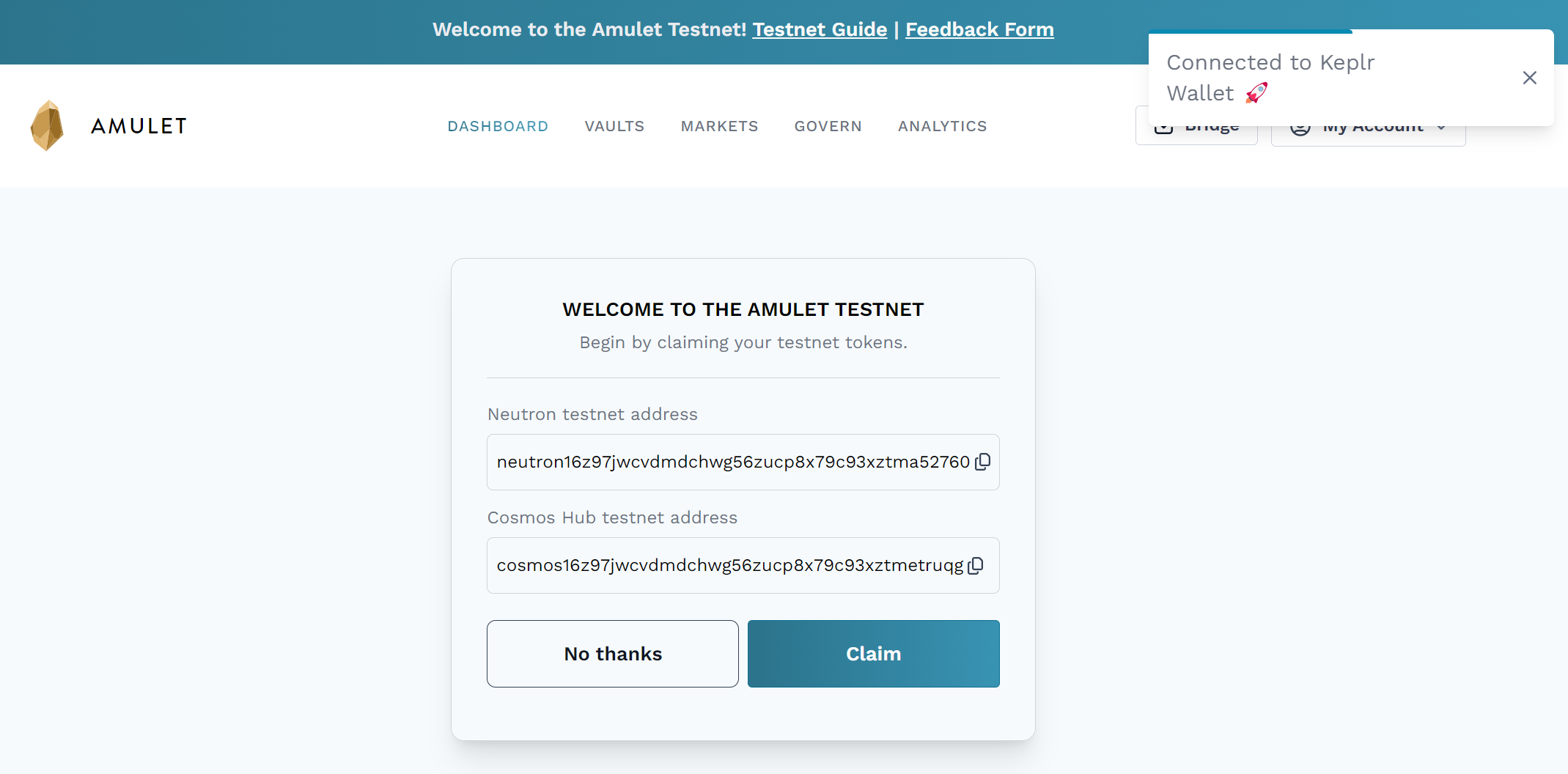The image size is (1568, 774).
Task: Dismiss the Connected to Keplr notification
Action: tap(1529, 78)
